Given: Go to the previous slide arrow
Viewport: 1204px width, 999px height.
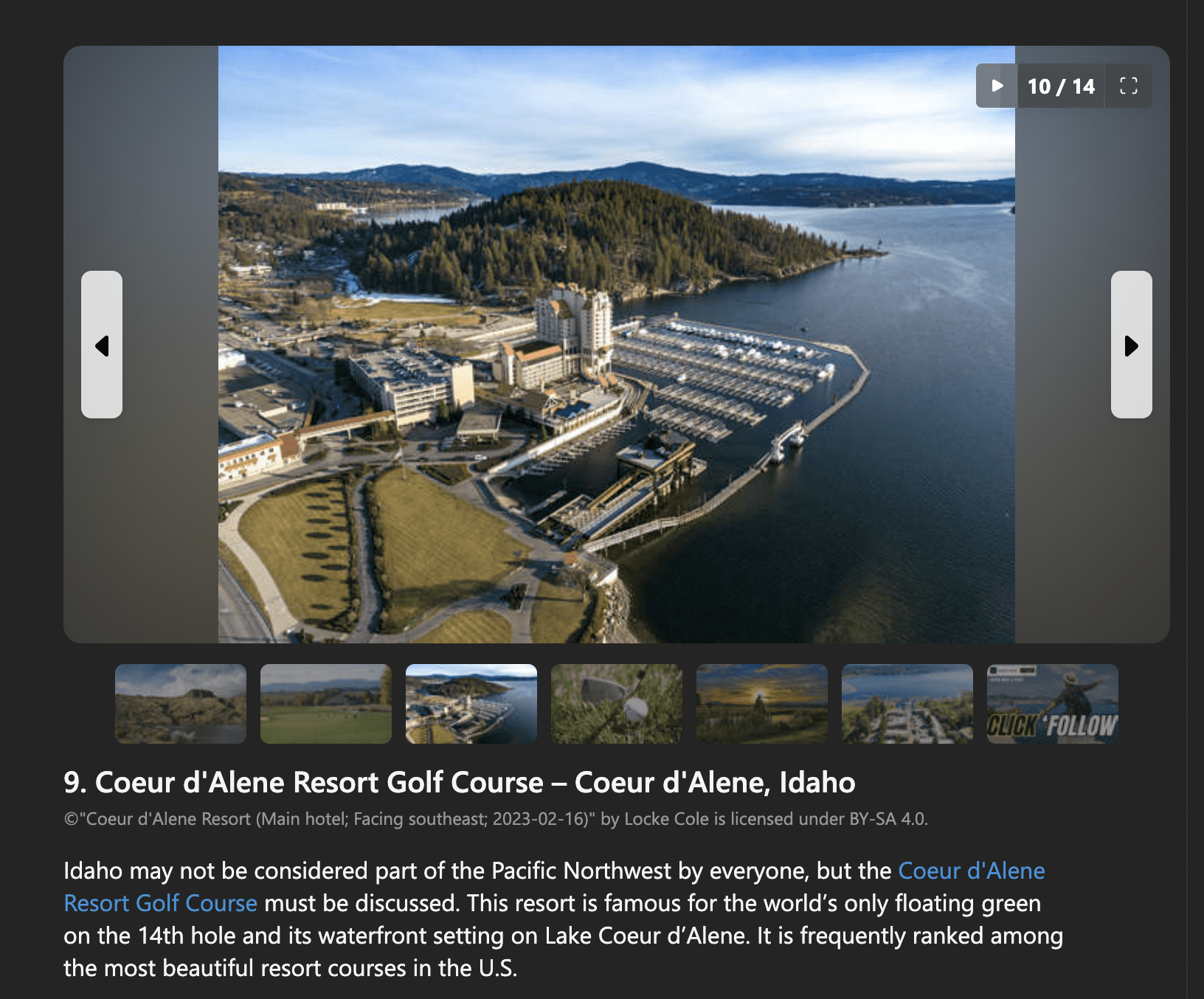Looking at the screenshot, I should click(x=102, y=345).
